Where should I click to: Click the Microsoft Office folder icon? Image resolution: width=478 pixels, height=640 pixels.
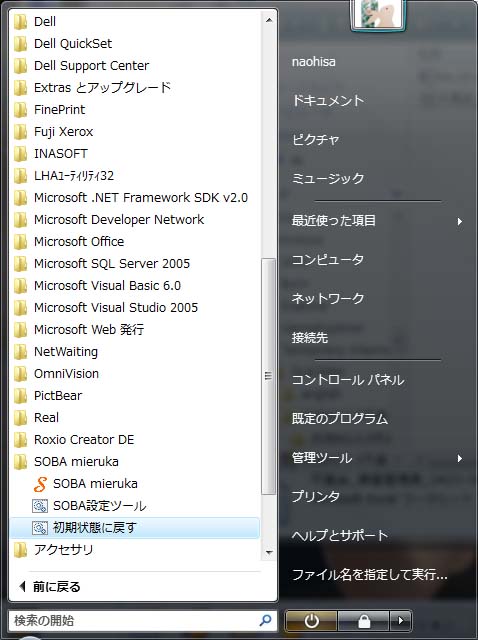(x=20, y=242)
